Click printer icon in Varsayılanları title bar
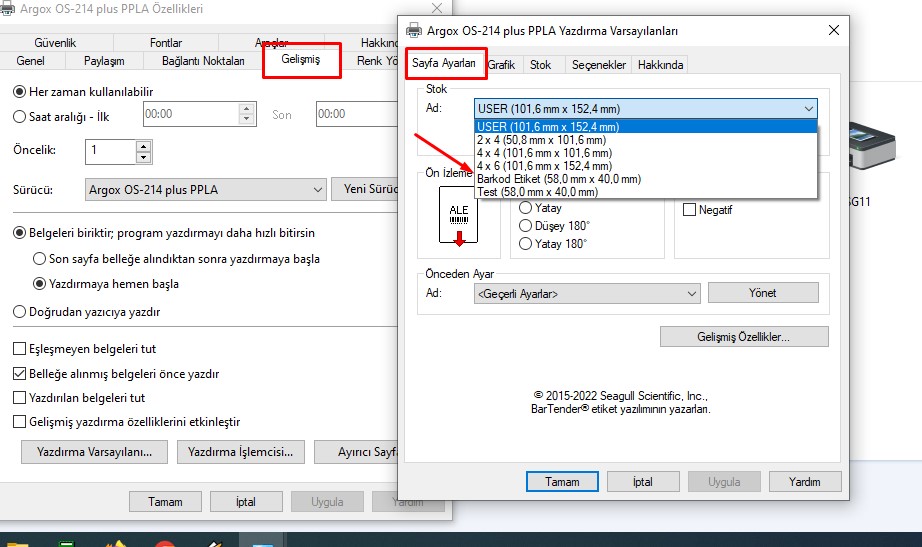The height and width of the screenshot is (547, 922). click(414, 30)
